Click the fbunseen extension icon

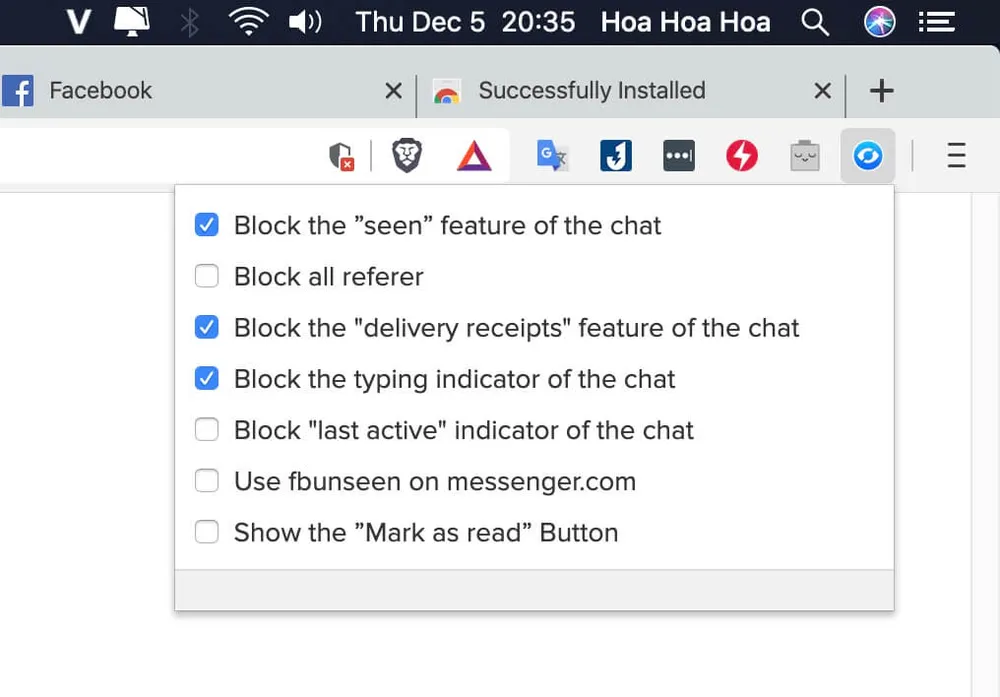coord(867,156)
